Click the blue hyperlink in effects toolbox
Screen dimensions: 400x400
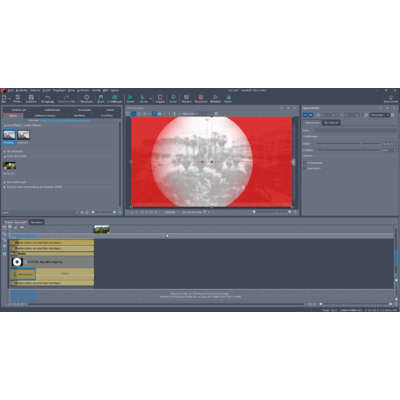pos(65,120)
